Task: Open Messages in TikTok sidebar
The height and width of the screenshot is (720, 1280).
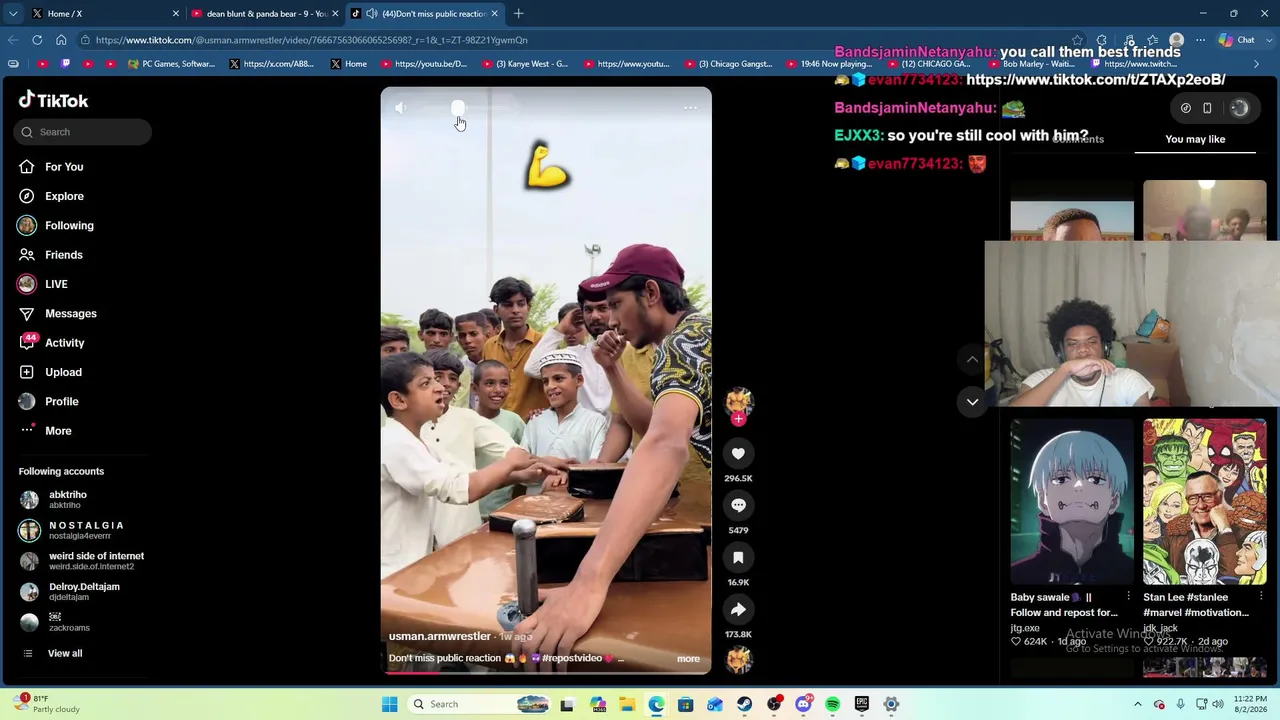Action: pyautogui.click(x=58, y=314)
